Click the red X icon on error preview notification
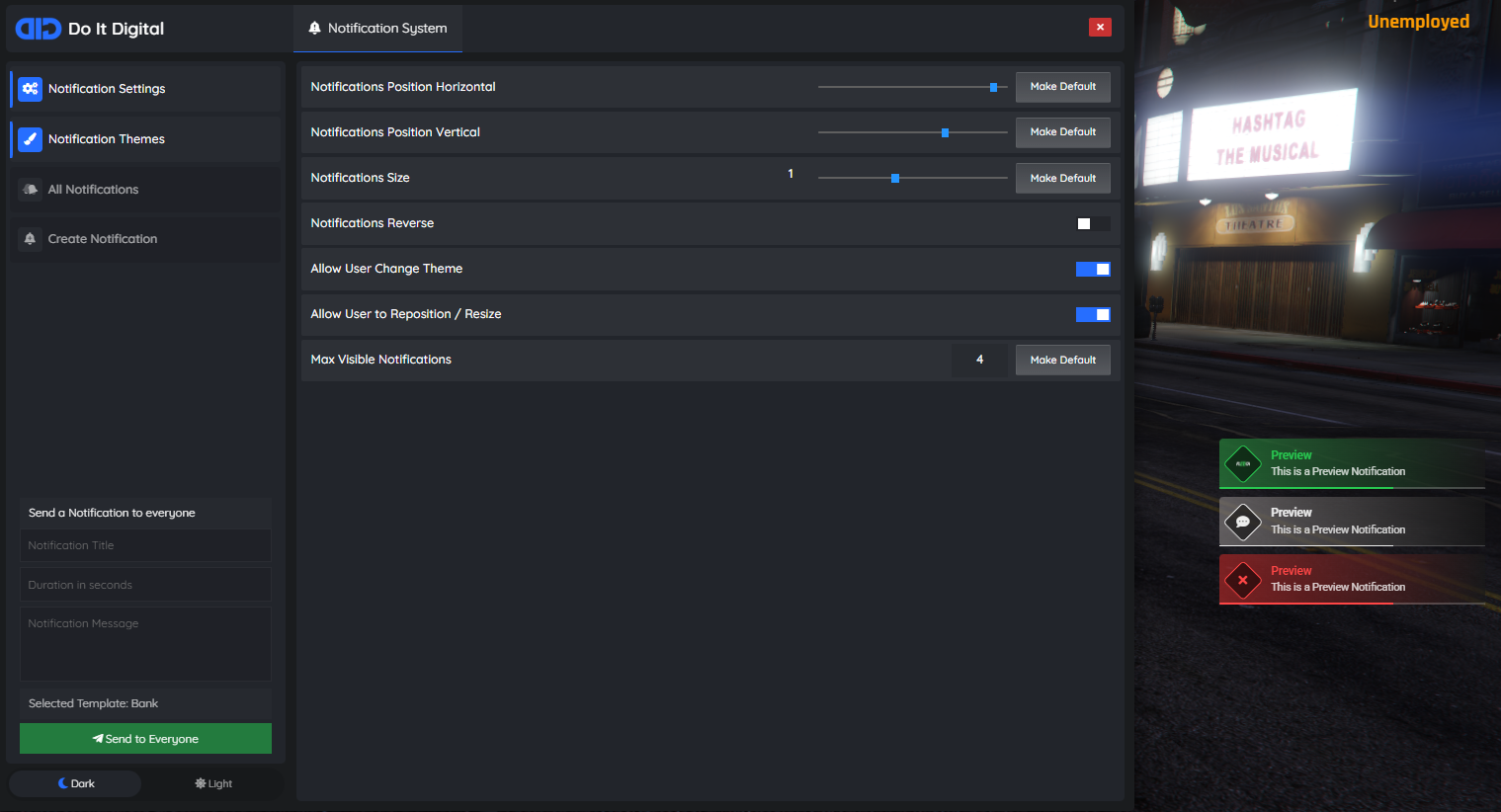The width and height of the screenshot is (1501, 812). click(1242, 580)
